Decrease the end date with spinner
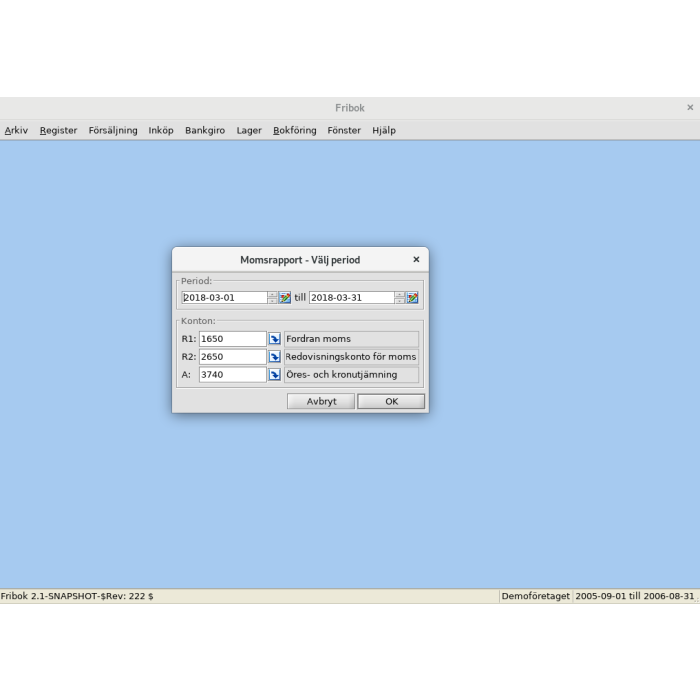The image size is (700, 700). [x=400, y=301]
